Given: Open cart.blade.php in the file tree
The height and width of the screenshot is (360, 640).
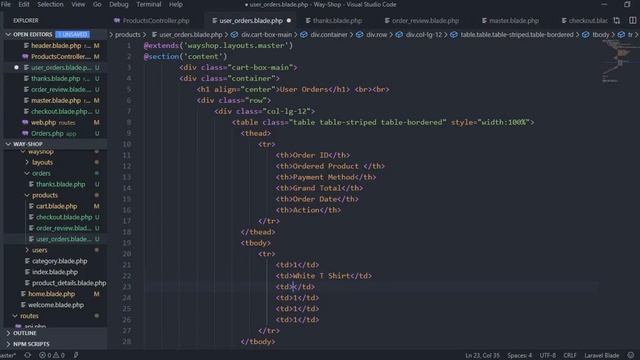Looking at the screenshot, I should point(56,206).
